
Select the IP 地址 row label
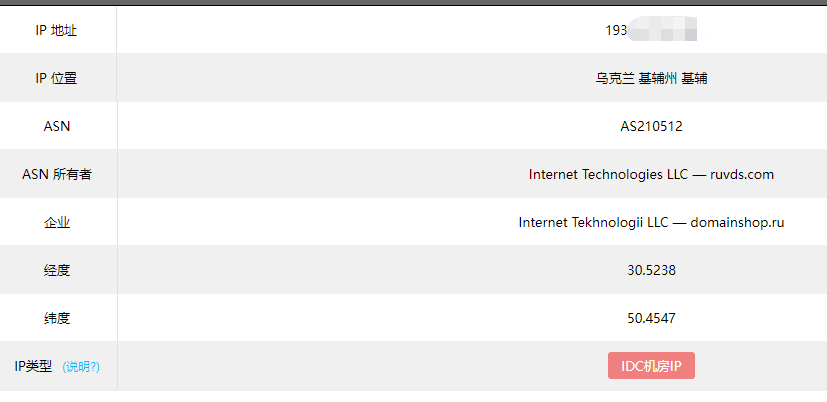pyautogui.click(x=57, y=31)
